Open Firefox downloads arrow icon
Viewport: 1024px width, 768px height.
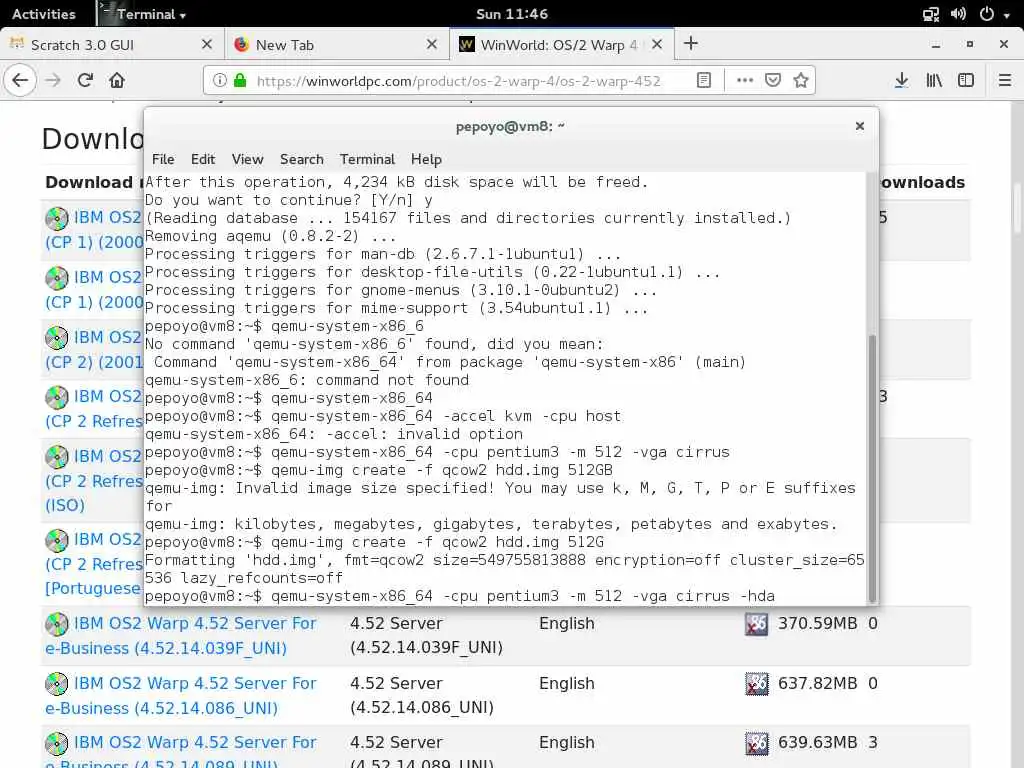pos(901,80)
